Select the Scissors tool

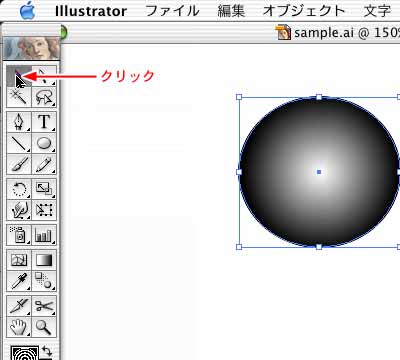(44, 306)
